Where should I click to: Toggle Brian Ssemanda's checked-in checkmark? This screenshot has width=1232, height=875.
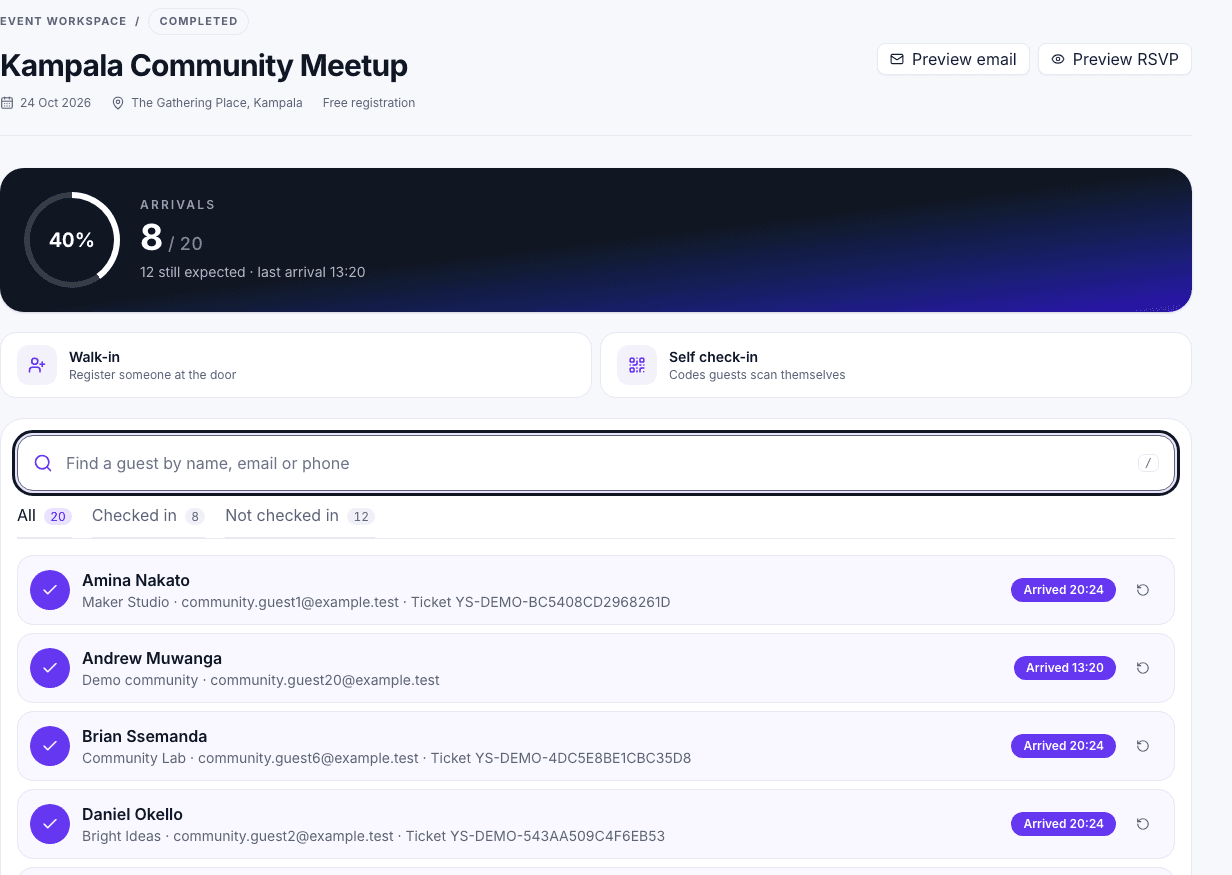point(50,746)
